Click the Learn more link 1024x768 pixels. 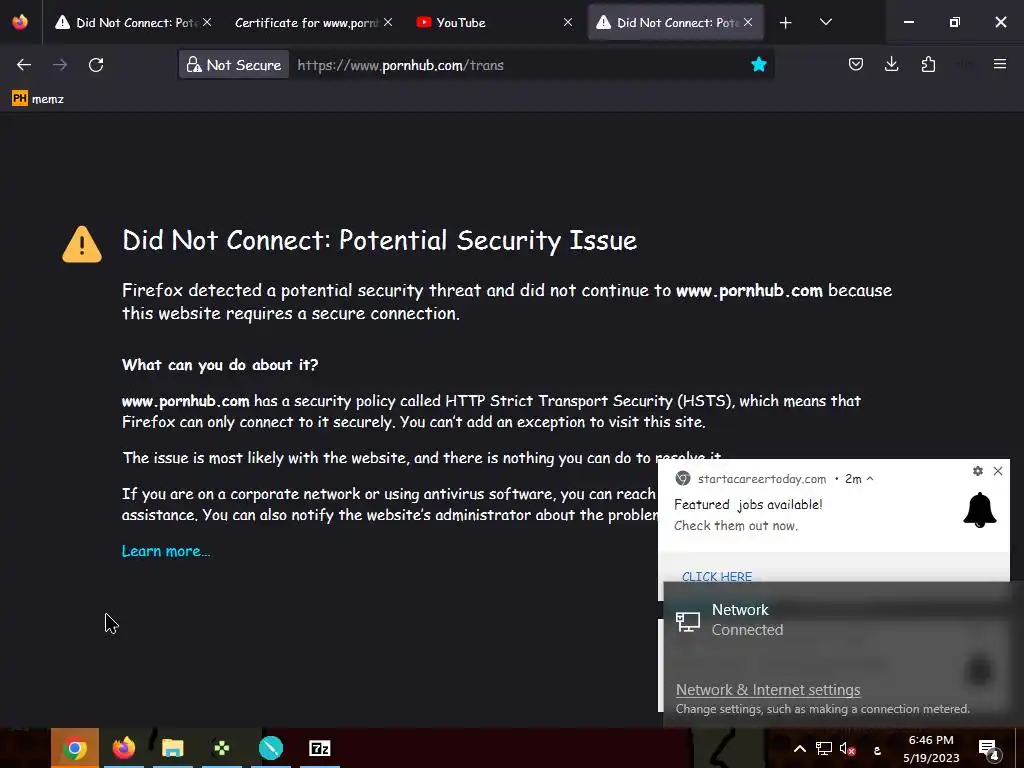166,551
